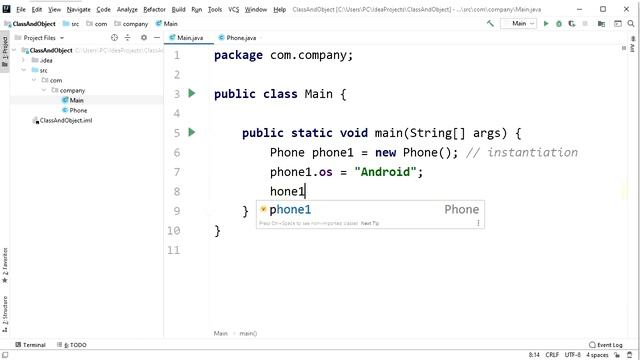Open Project Structure from the toolbar icon

click(601, 24)
